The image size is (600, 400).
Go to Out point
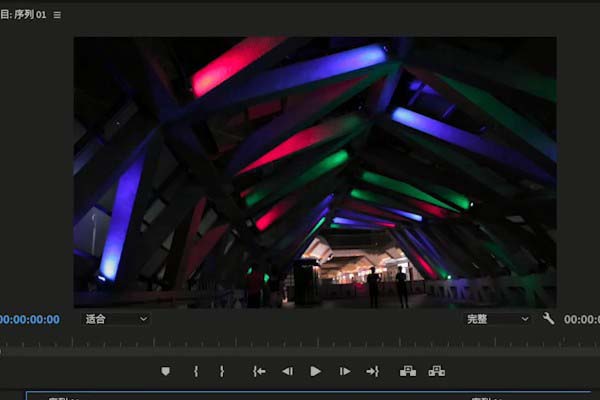372,371
